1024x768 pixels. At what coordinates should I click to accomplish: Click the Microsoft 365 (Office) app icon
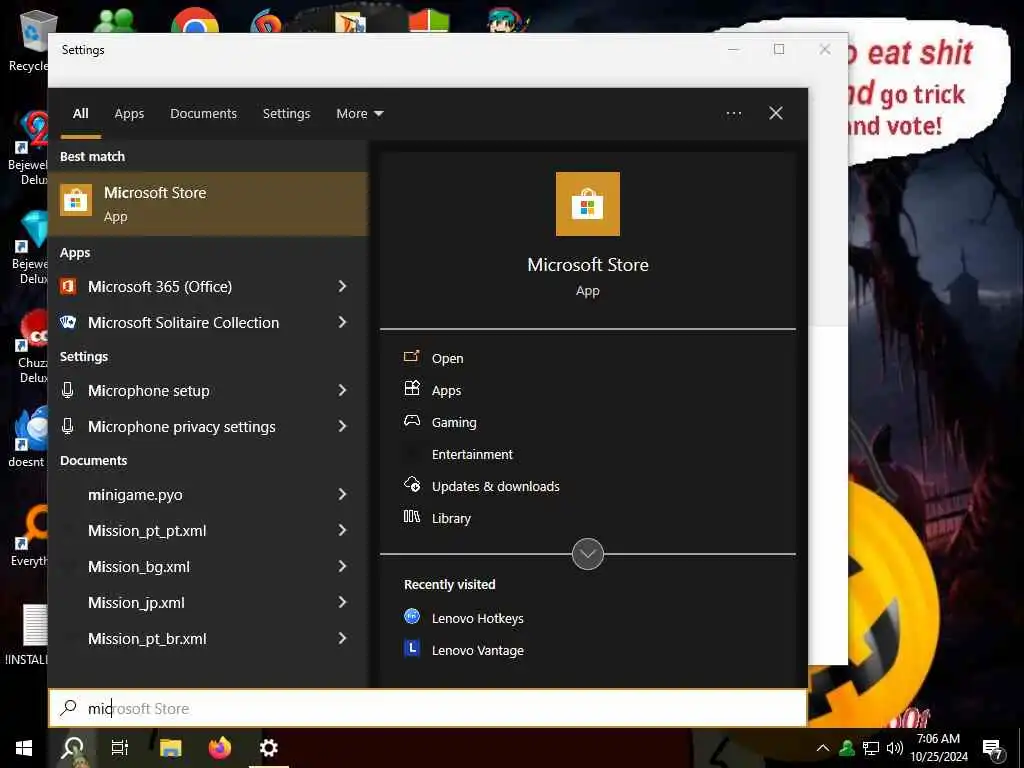click(69, 286)
